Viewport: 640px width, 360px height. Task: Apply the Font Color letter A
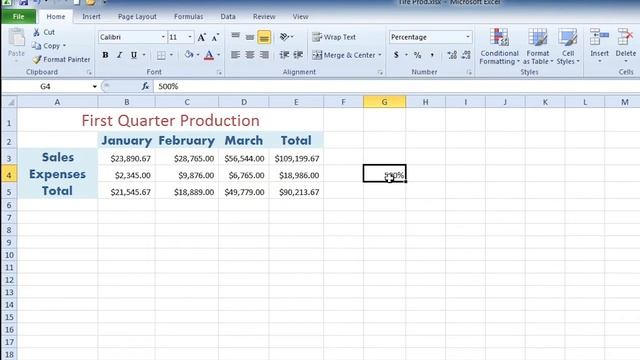209,55
